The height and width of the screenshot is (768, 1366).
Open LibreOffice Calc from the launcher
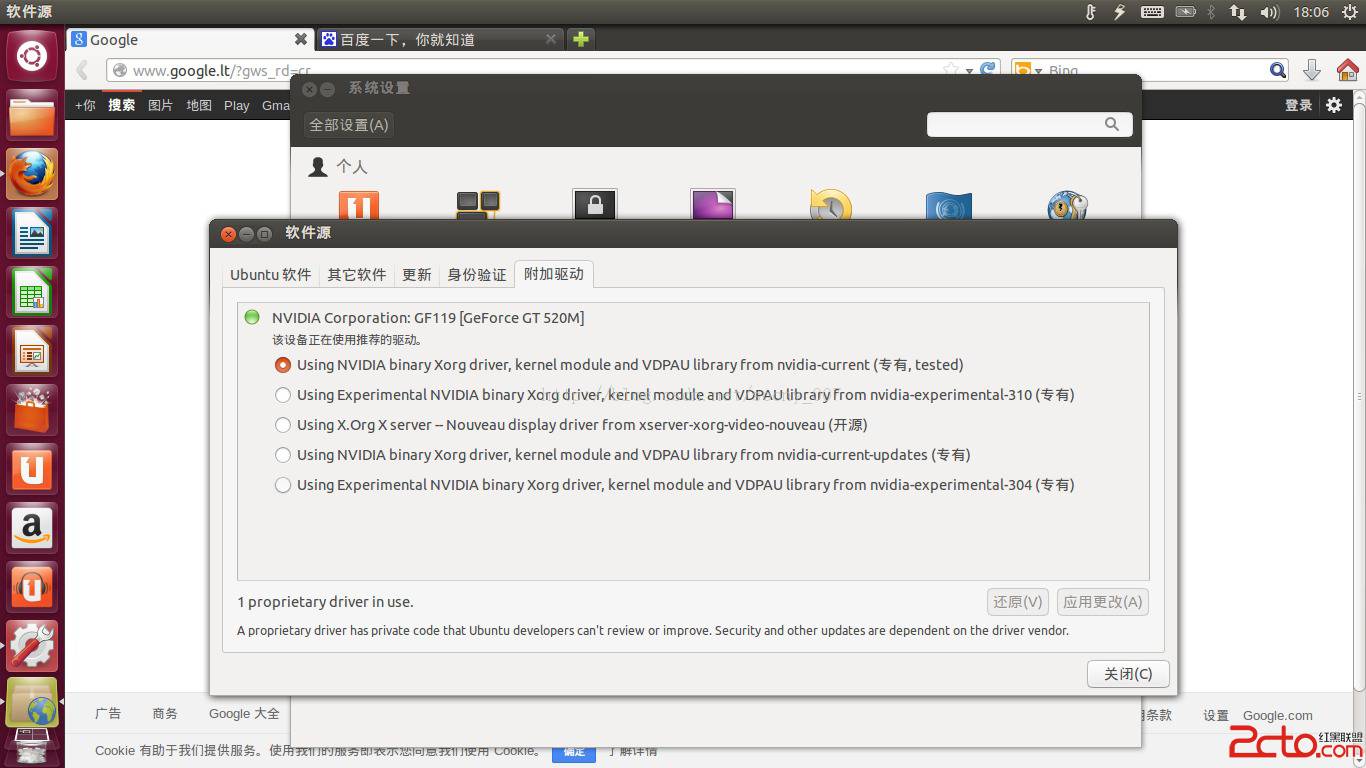pos(32,293)
